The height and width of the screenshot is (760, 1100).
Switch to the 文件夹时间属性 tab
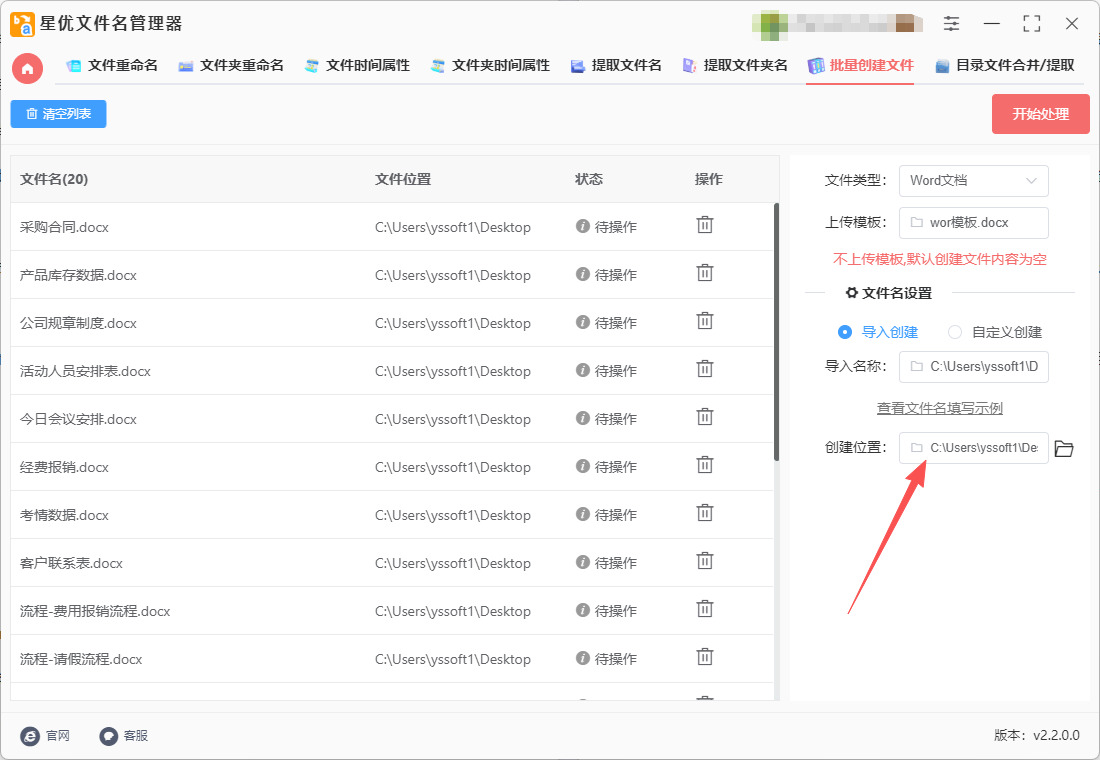tap(490, 66)
